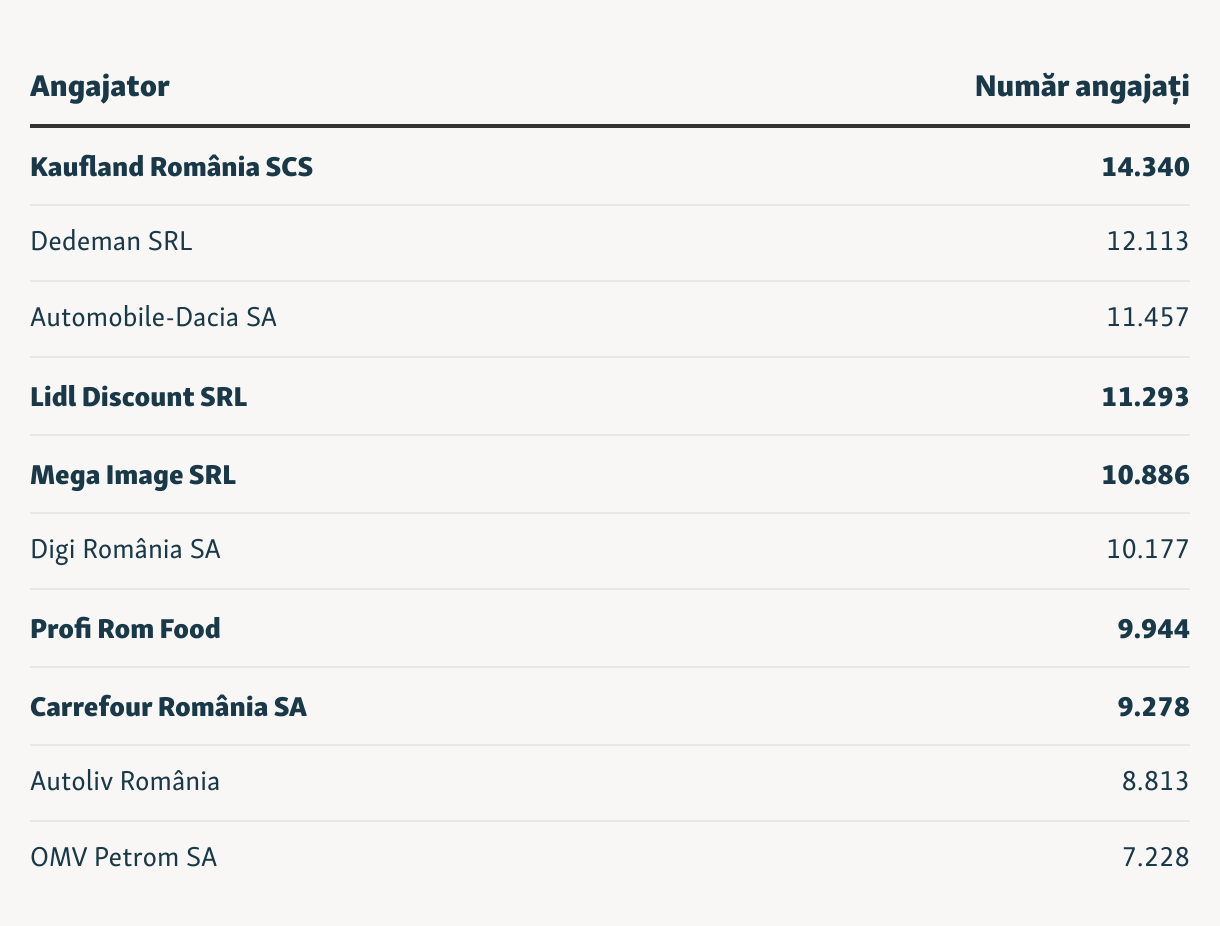Screen dimensions: 1220x926
Task: Click the Număr angajați column header
Action: 1082,87
